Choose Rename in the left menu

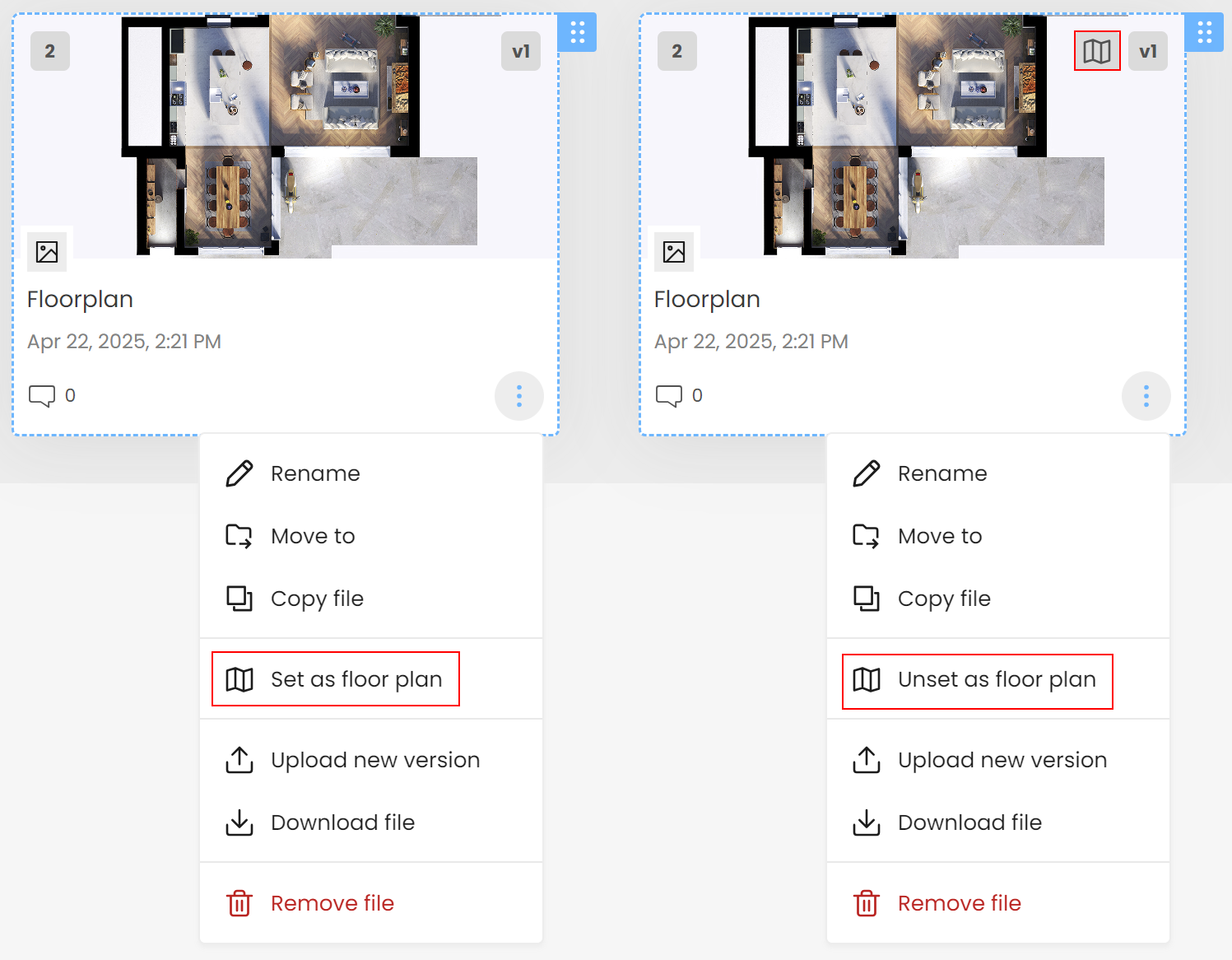[371, 473]
